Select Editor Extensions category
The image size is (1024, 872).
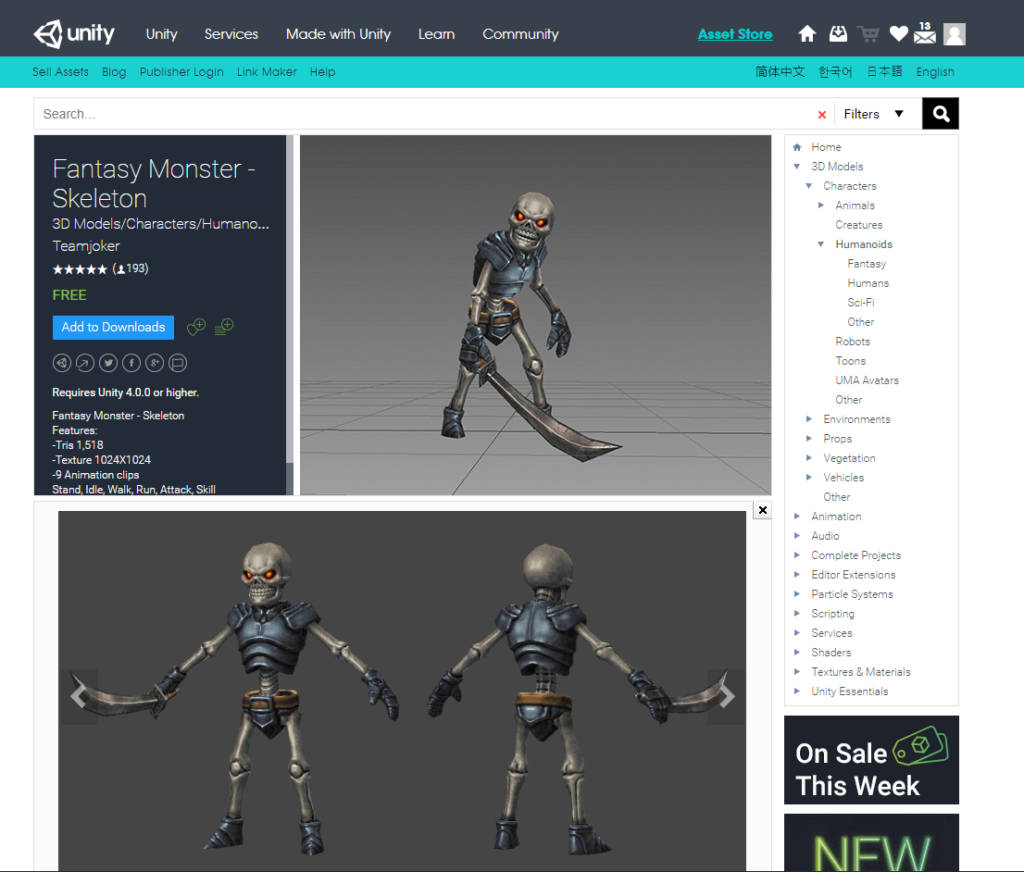pyautogui.click(x=853, y=575)
